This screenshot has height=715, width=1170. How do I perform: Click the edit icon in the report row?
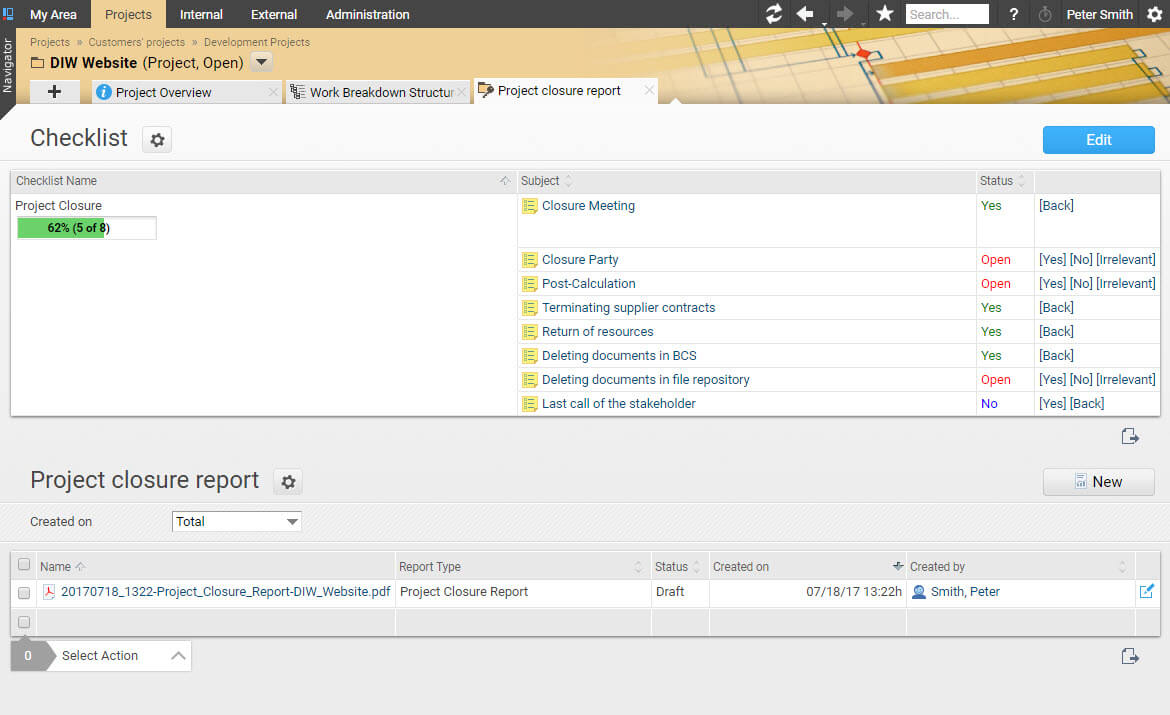pos(1146,592)
